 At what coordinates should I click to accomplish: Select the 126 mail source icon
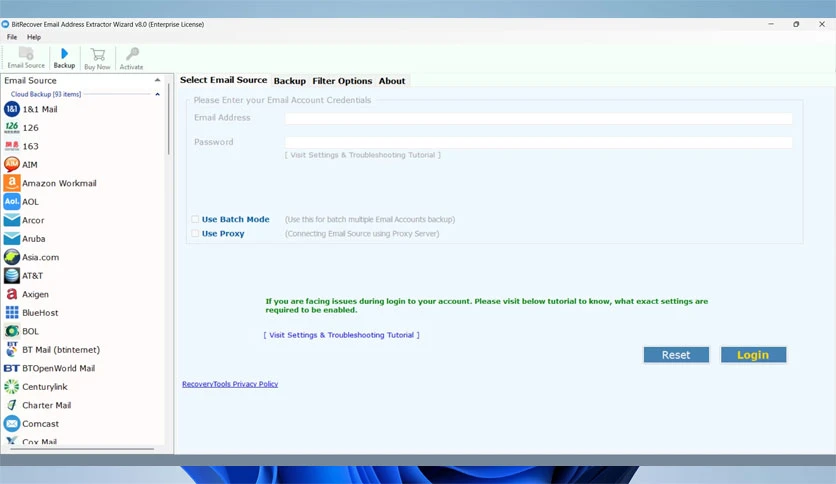coord(12,127)
